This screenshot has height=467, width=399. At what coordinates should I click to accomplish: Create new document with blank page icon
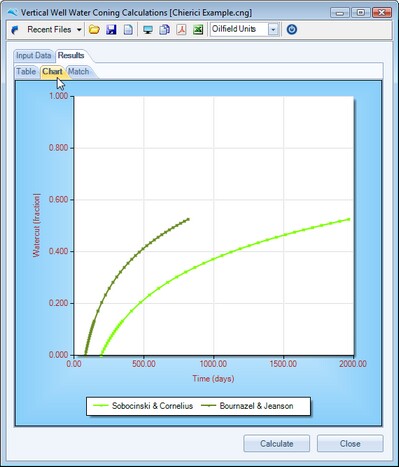click(x=128, y=30)
